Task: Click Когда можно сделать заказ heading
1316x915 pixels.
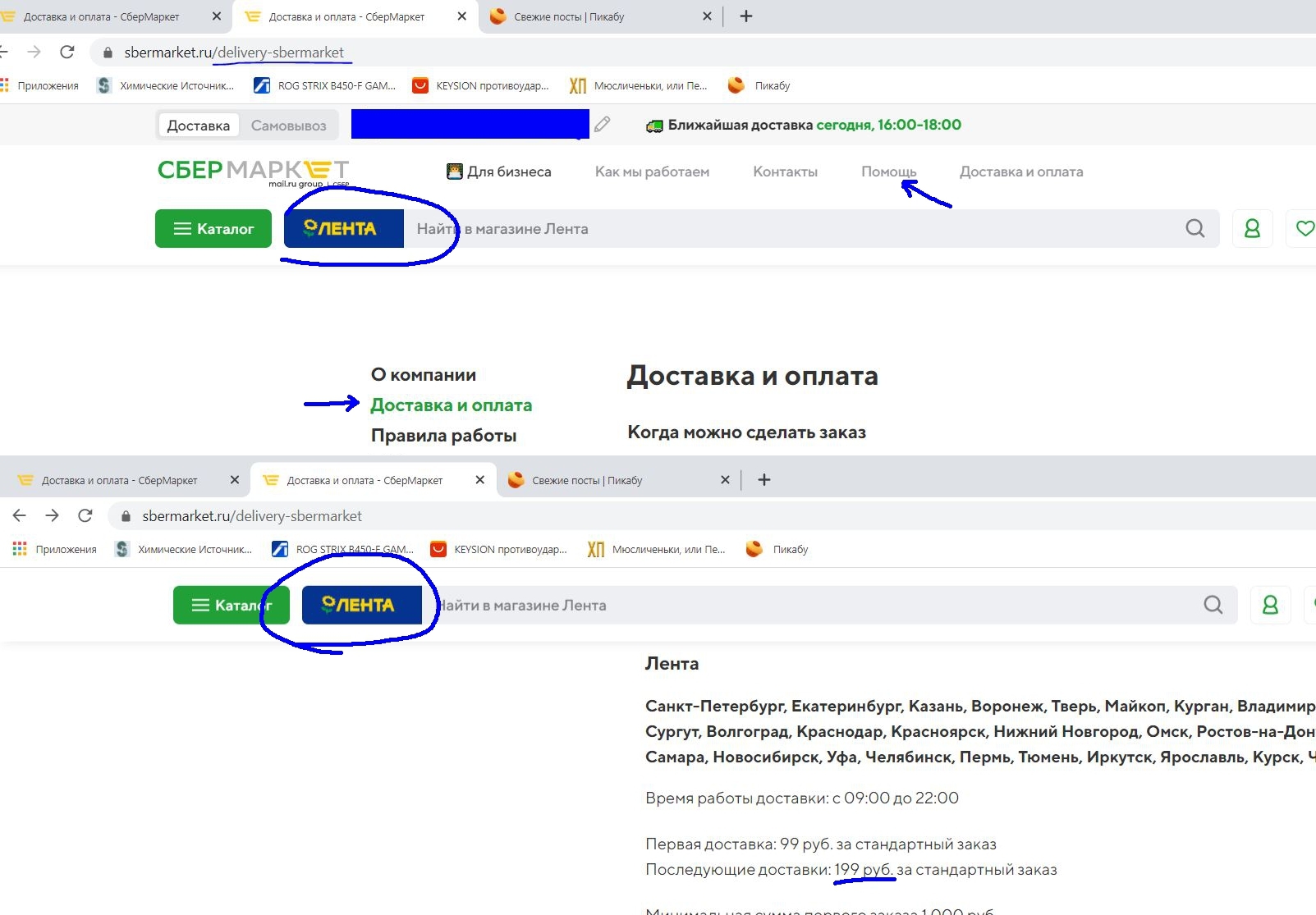Action: click(746, 432)
